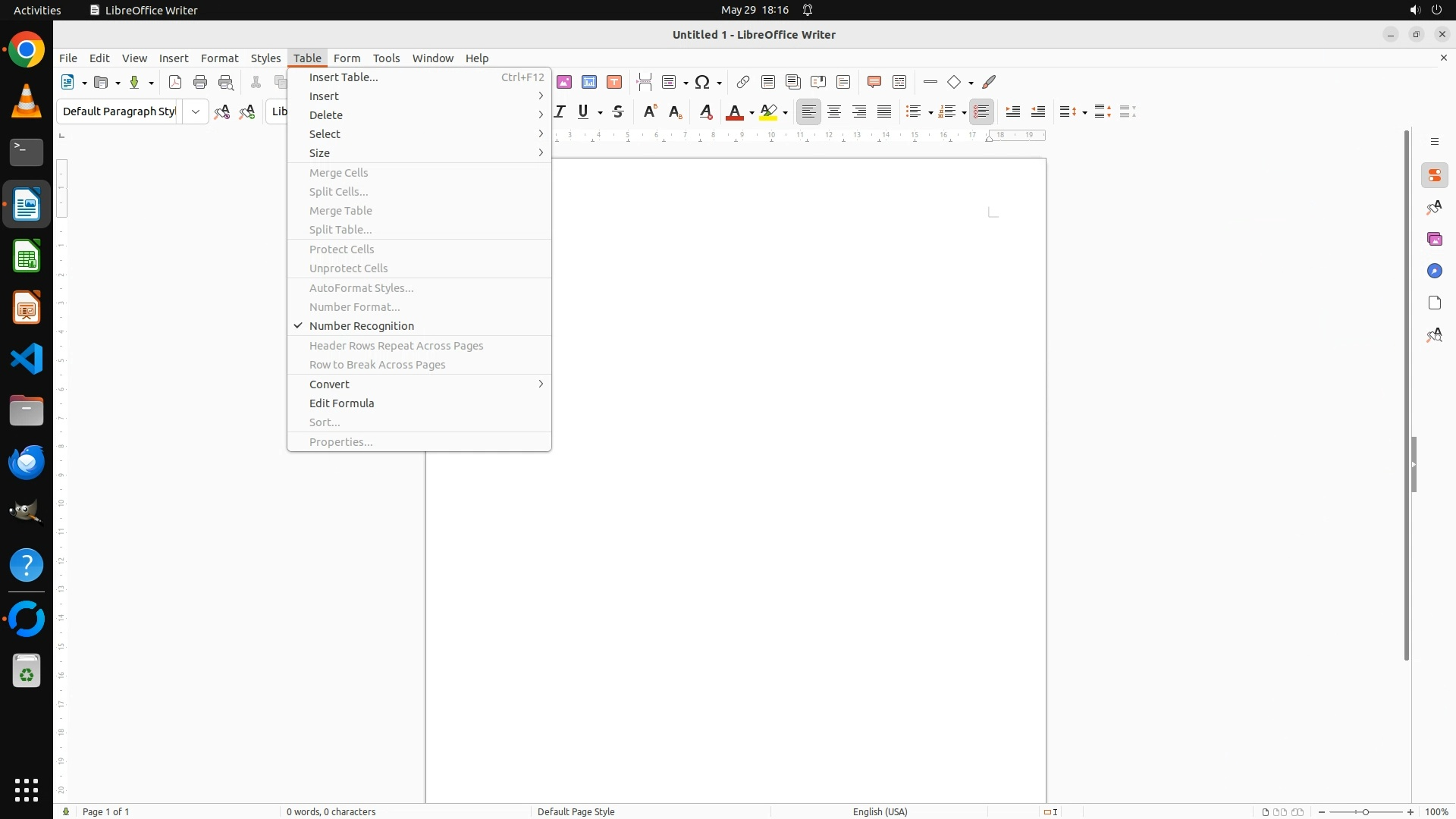Image resolution: width=1456 pixels, height=819 pixels.
Task: Open the paragraph style dropdown arrow
Action: coord(196,111)
